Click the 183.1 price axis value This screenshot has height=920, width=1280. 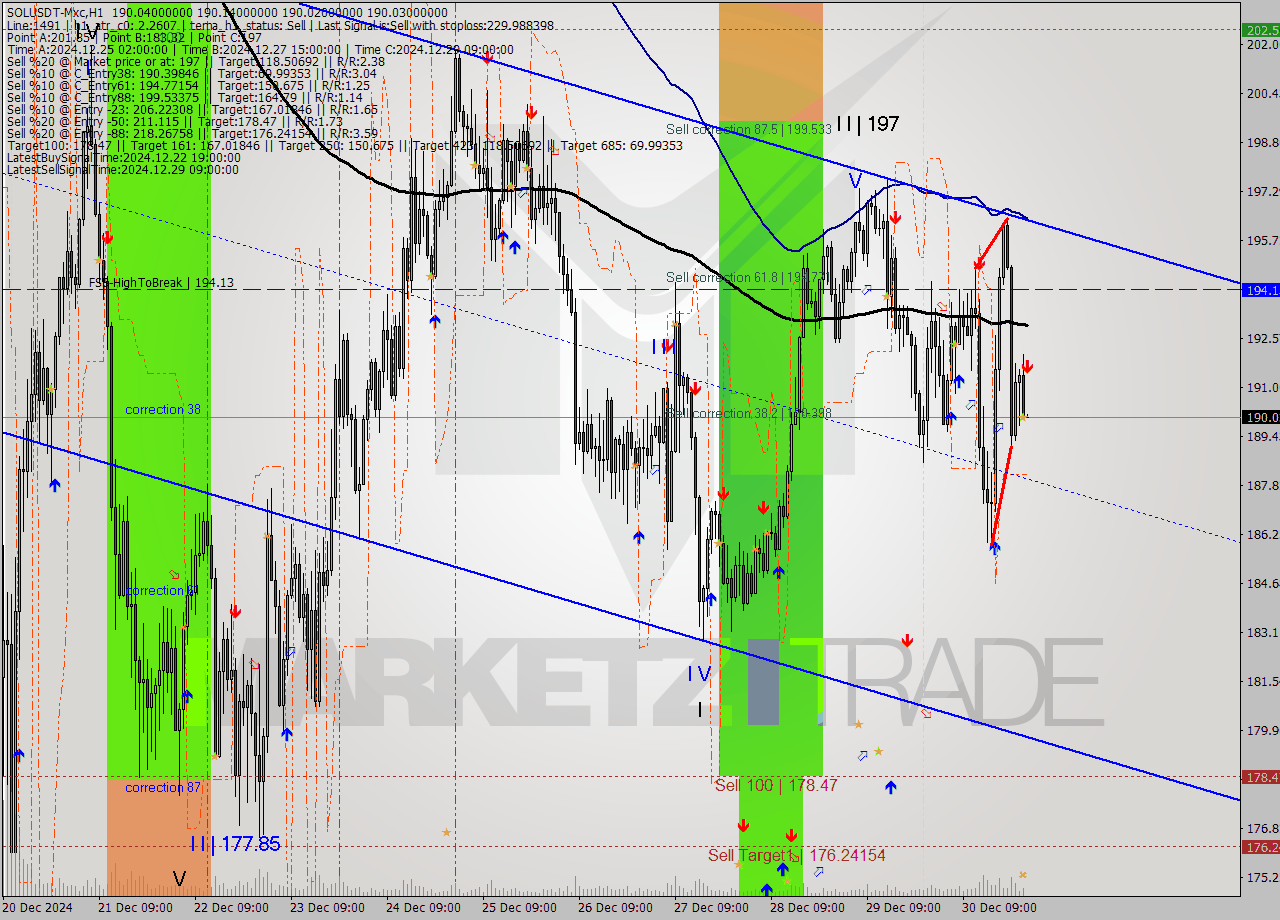(1262, 632)
